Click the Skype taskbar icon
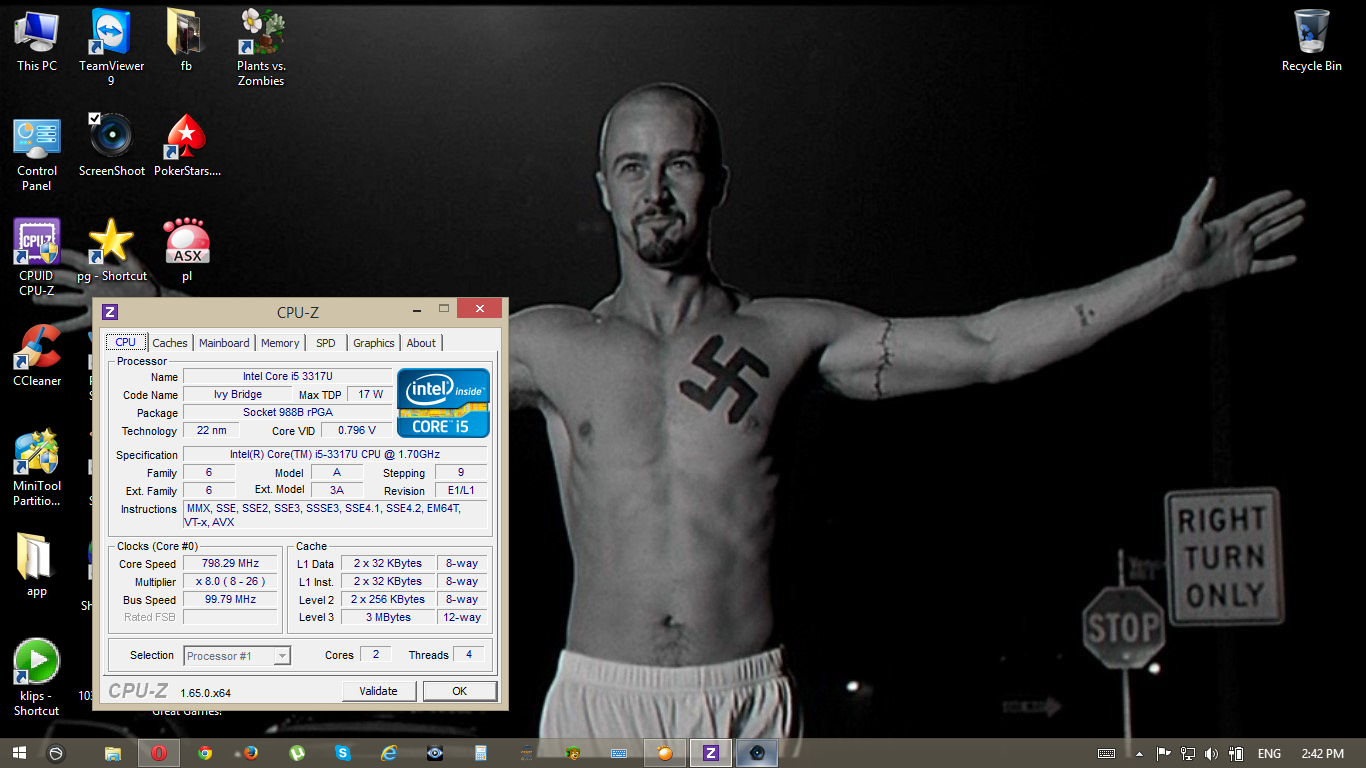The height and width of the screenshot is (768, 1366). click(x=343, y=753)
